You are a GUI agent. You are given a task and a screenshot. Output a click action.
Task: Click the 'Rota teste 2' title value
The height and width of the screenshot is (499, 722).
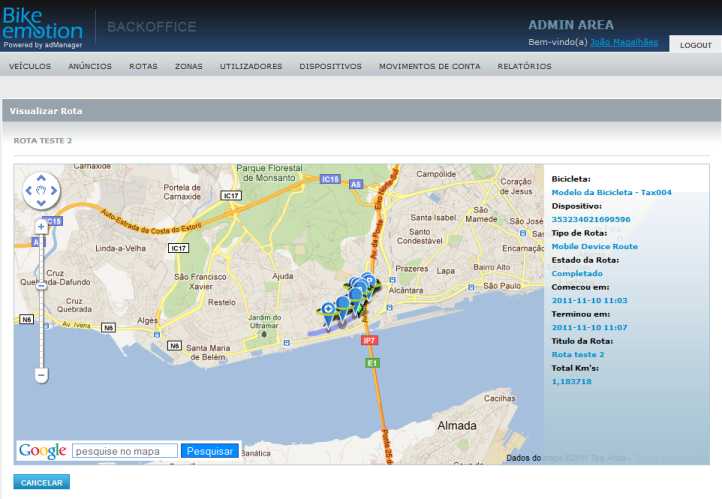coord(578,354)
